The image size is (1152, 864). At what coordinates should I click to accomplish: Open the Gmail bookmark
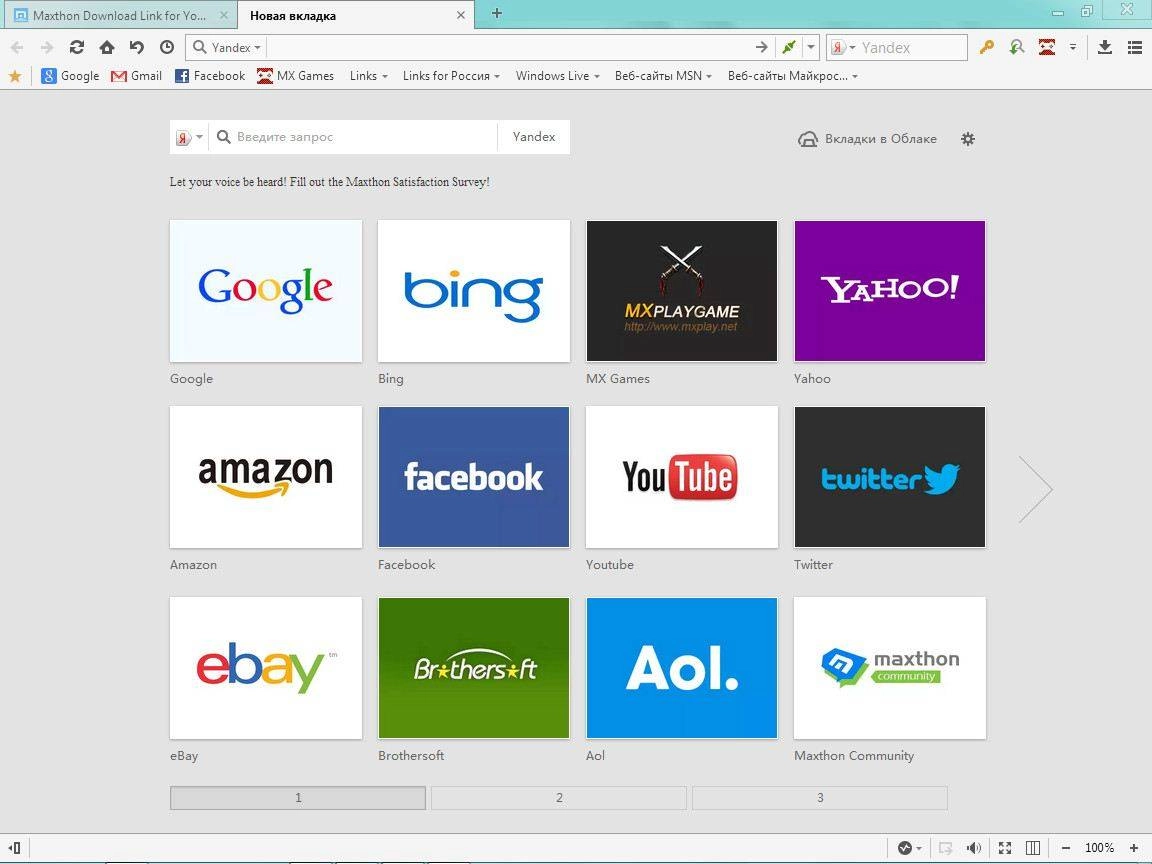point(136,76)
